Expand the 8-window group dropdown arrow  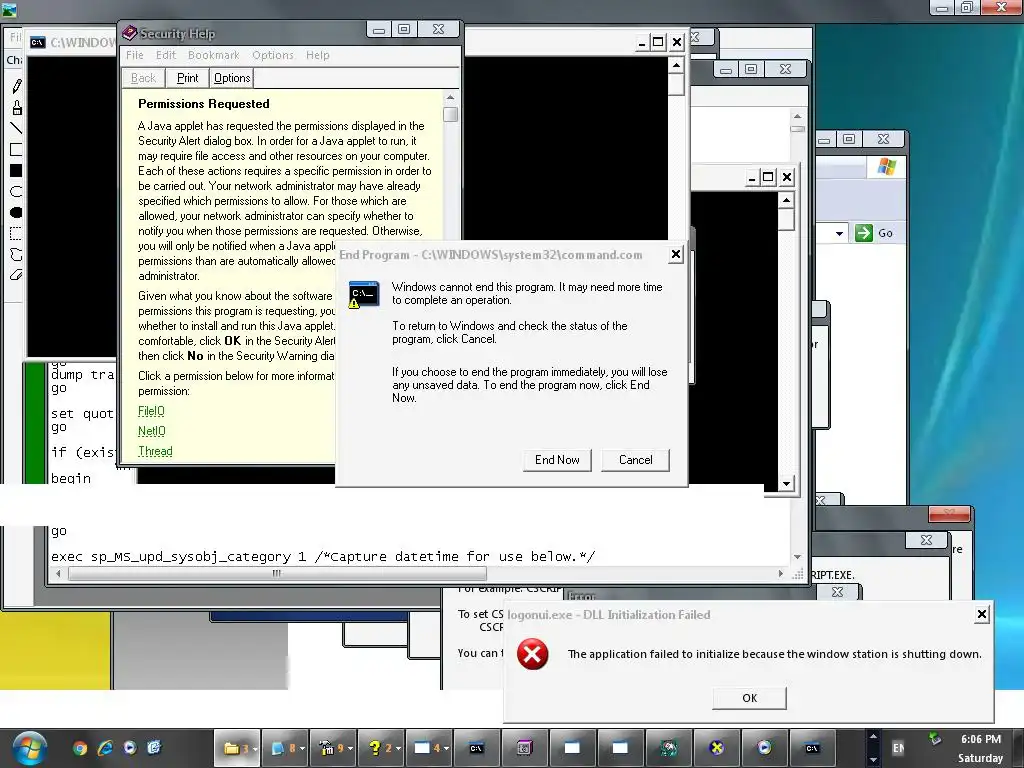(302, 749)
